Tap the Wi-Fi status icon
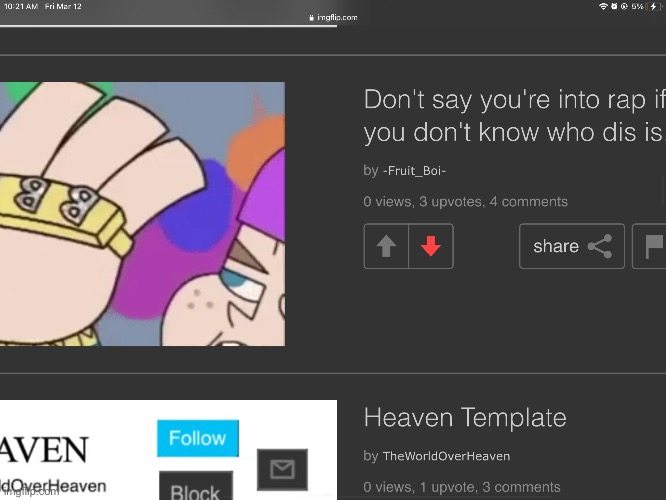Screen dimensions: 666x500 pos(603,6)
